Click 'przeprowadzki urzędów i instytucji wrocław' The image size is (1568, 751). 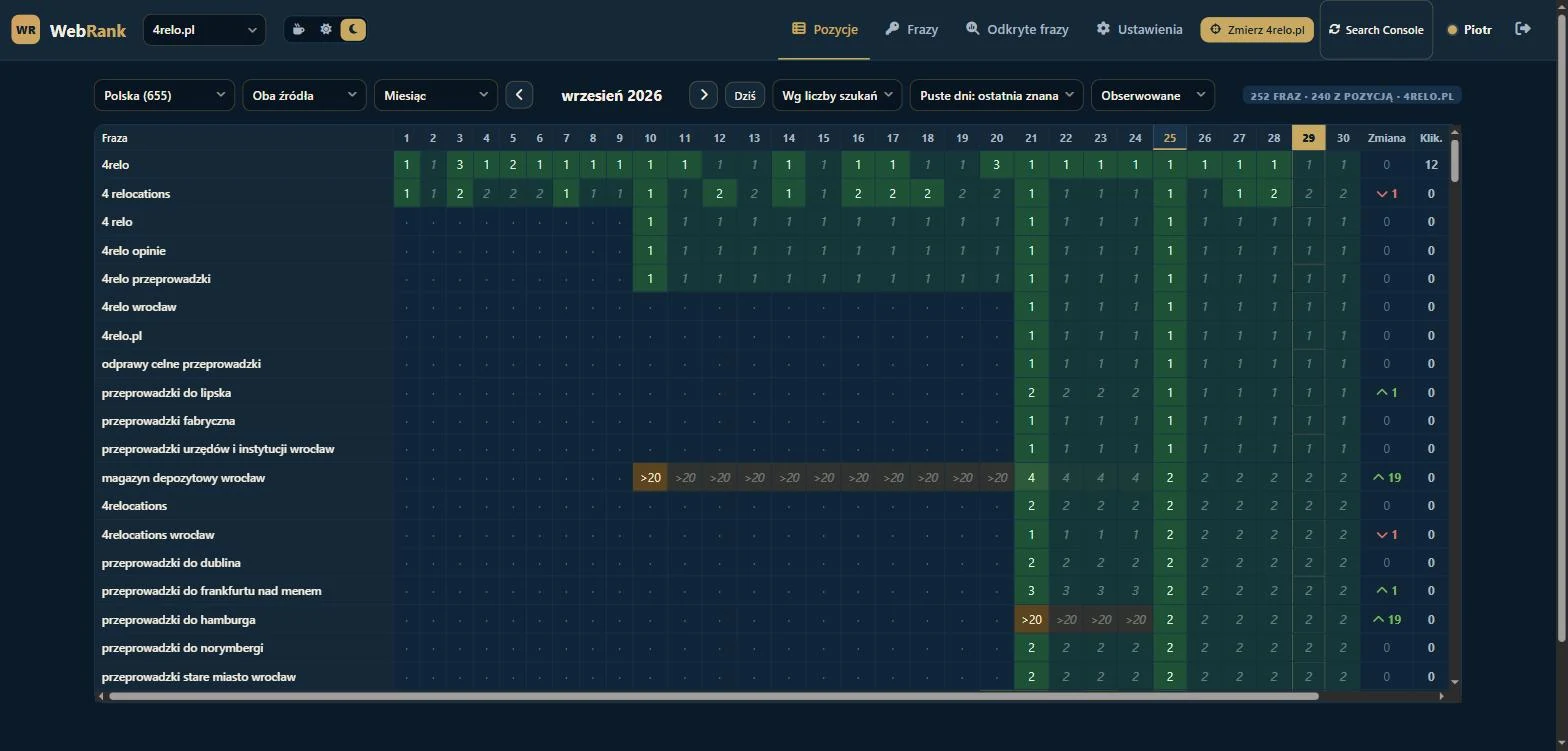218,449
